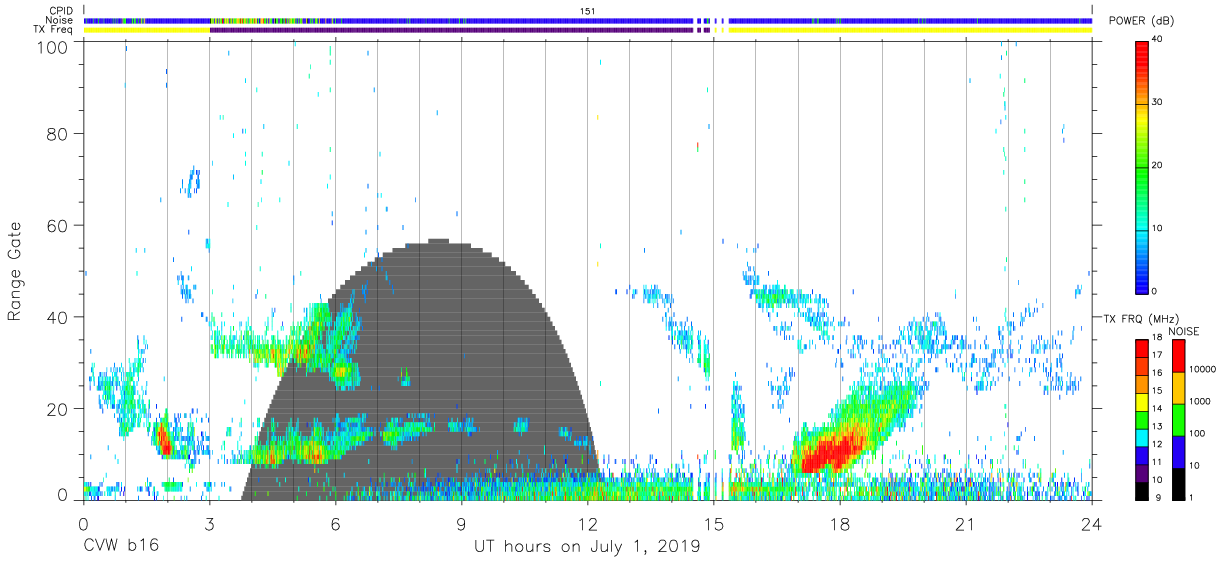Click the 12 tick on UT hours axis
This screenshot has width=1228, height=567.
(587, 523)
